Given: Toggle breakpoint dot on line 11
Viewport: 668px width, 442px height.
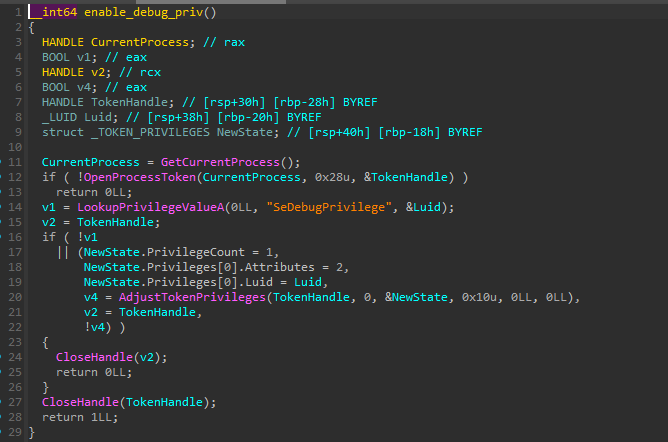Looking at the screenshot, I should click(x=7, y=162).
